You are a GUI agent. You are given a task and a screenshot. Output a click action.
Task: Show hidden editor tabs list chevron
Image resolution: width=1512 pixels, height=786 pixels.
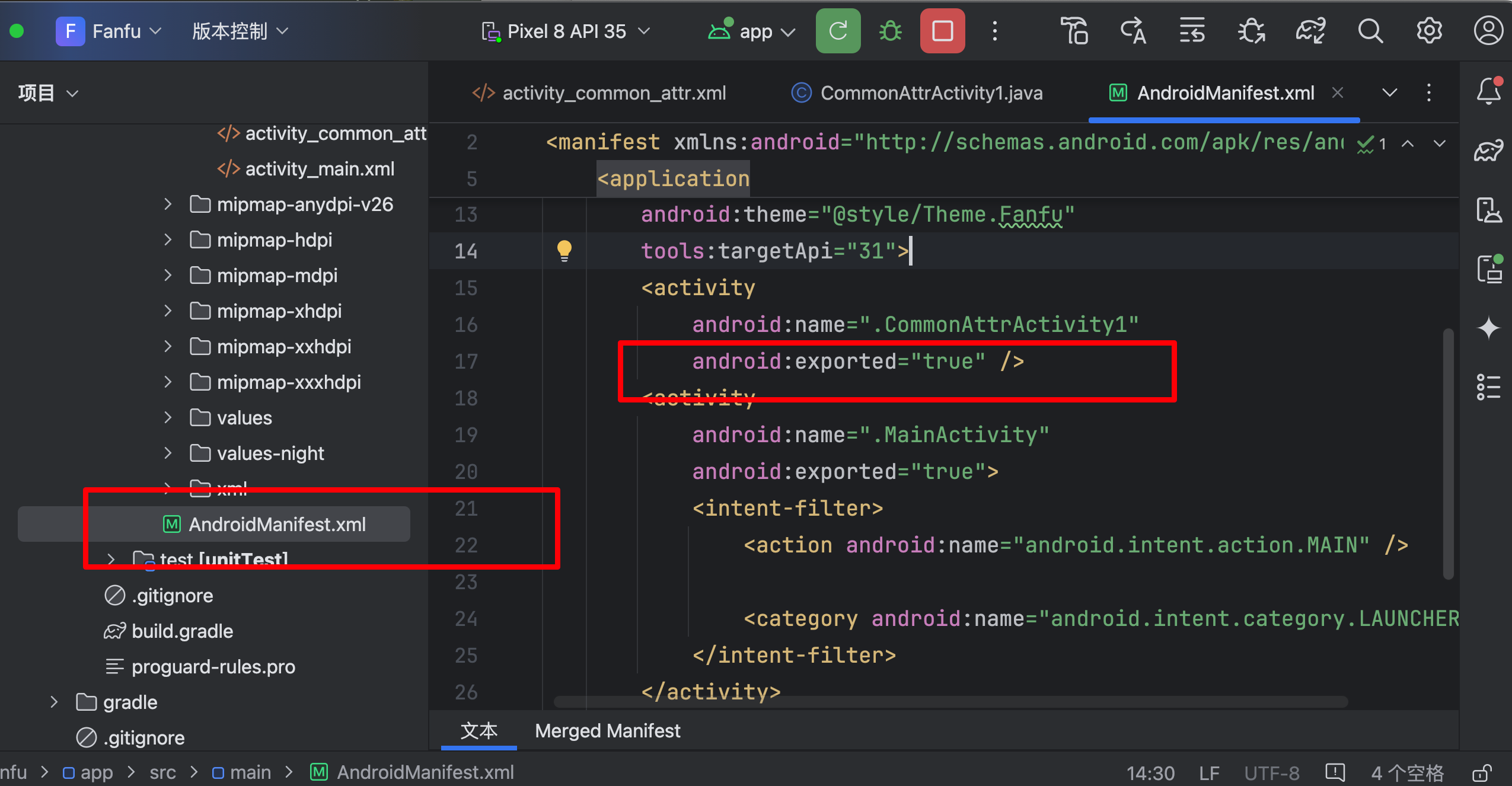1390,92
